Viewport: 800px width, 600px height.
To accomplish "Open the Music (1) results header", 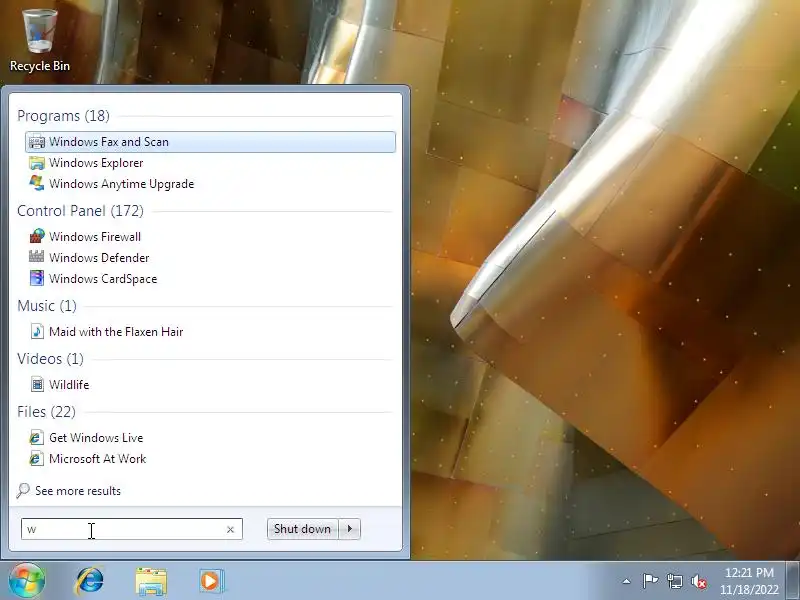I will pyautogui.click(x=47, y=306).
